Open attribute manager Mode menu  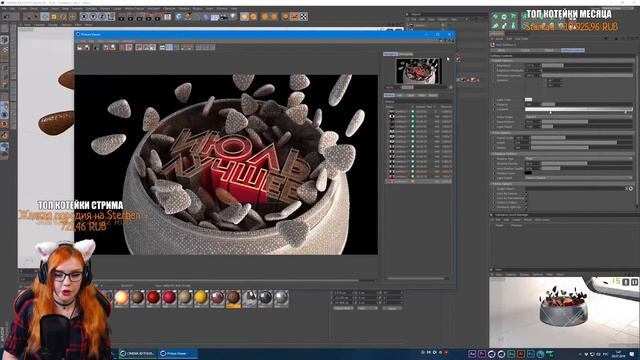point(500,39)
